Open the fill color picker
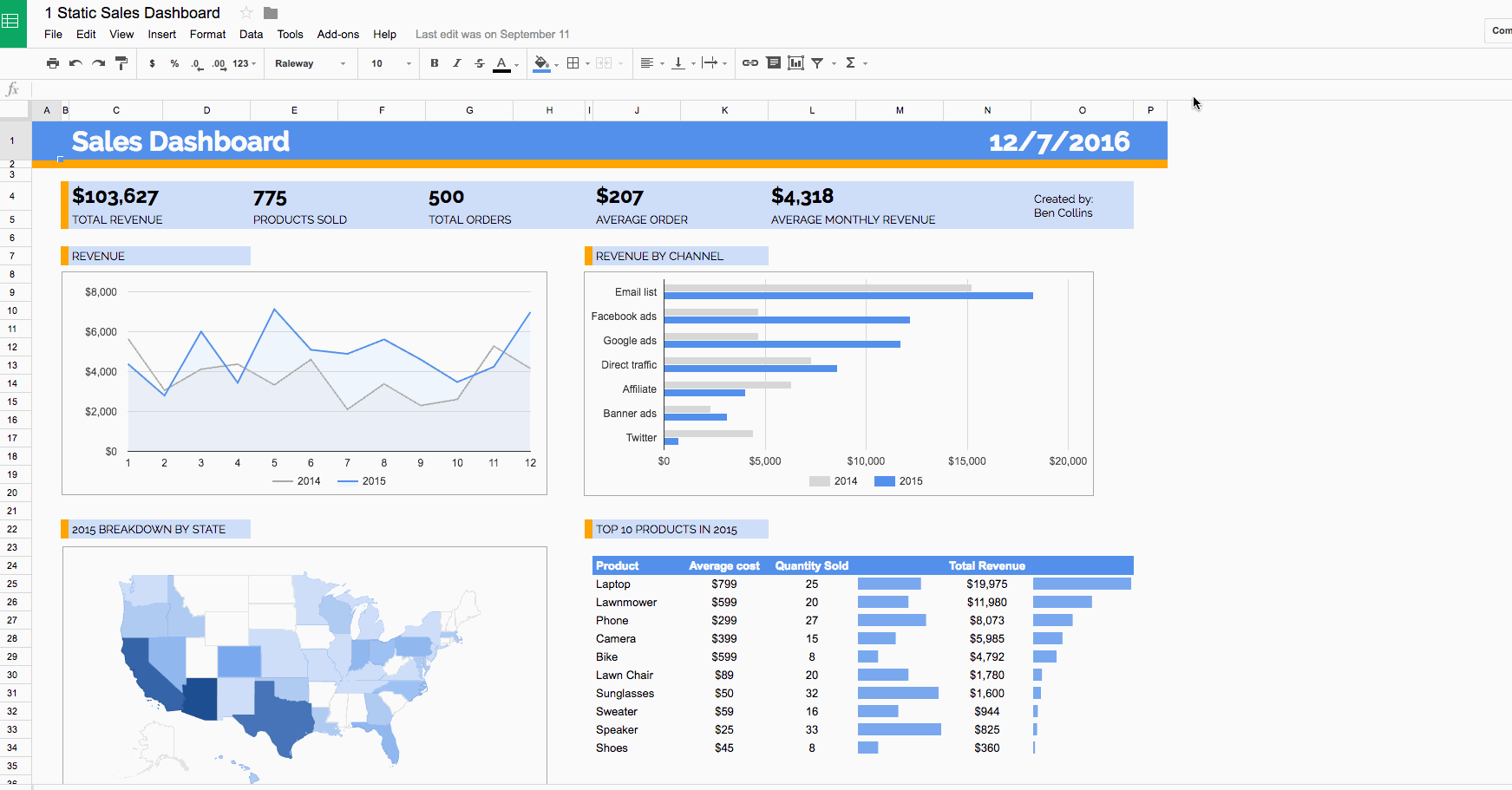 [x=542, y=63]
